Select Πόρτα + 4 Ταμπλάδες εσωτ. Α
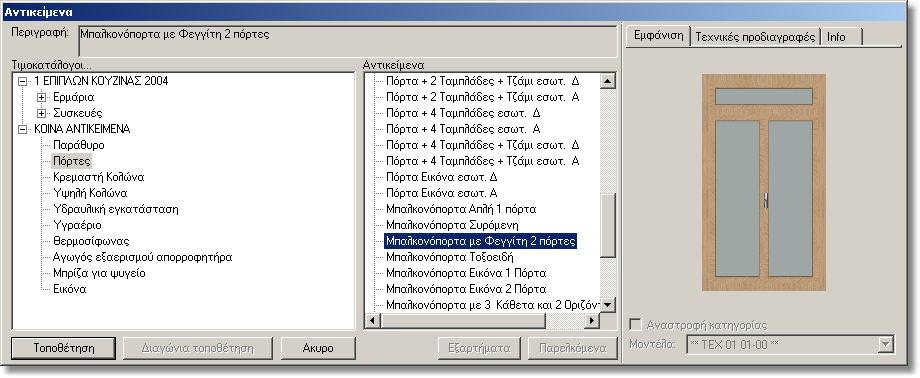Screen dimensions: 920x378 [463, 129]
